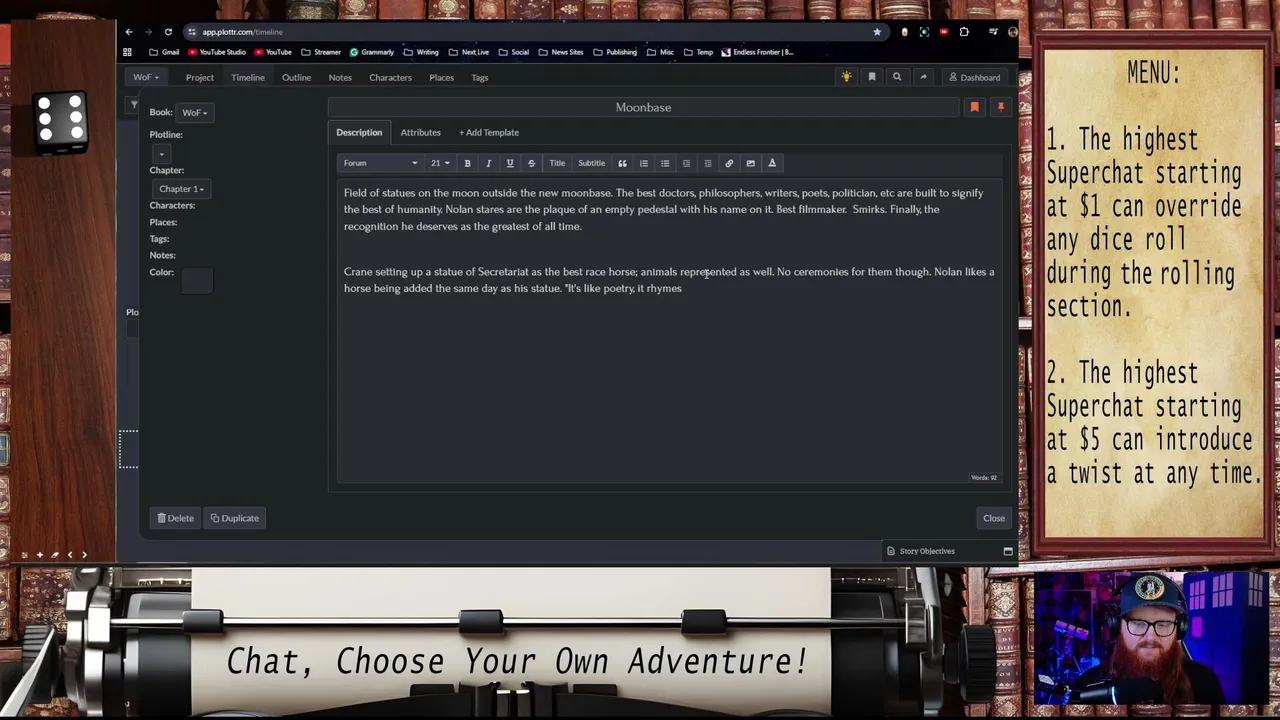
Task: Go back in browser
Action: (128, 32)
